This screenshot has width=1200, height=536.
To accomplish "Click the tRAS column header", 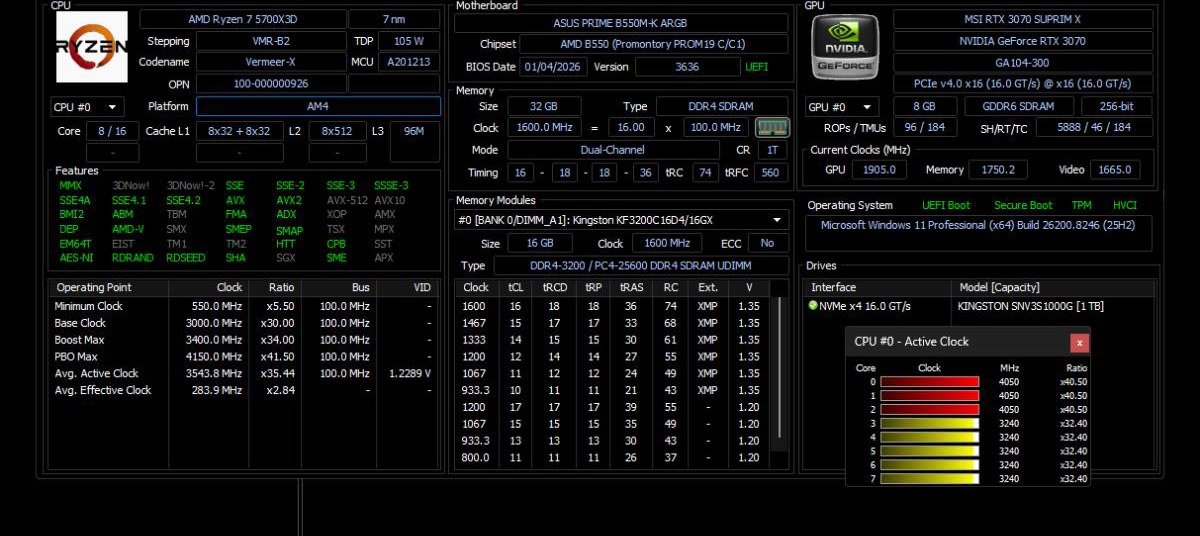I will tap(631, 287).
